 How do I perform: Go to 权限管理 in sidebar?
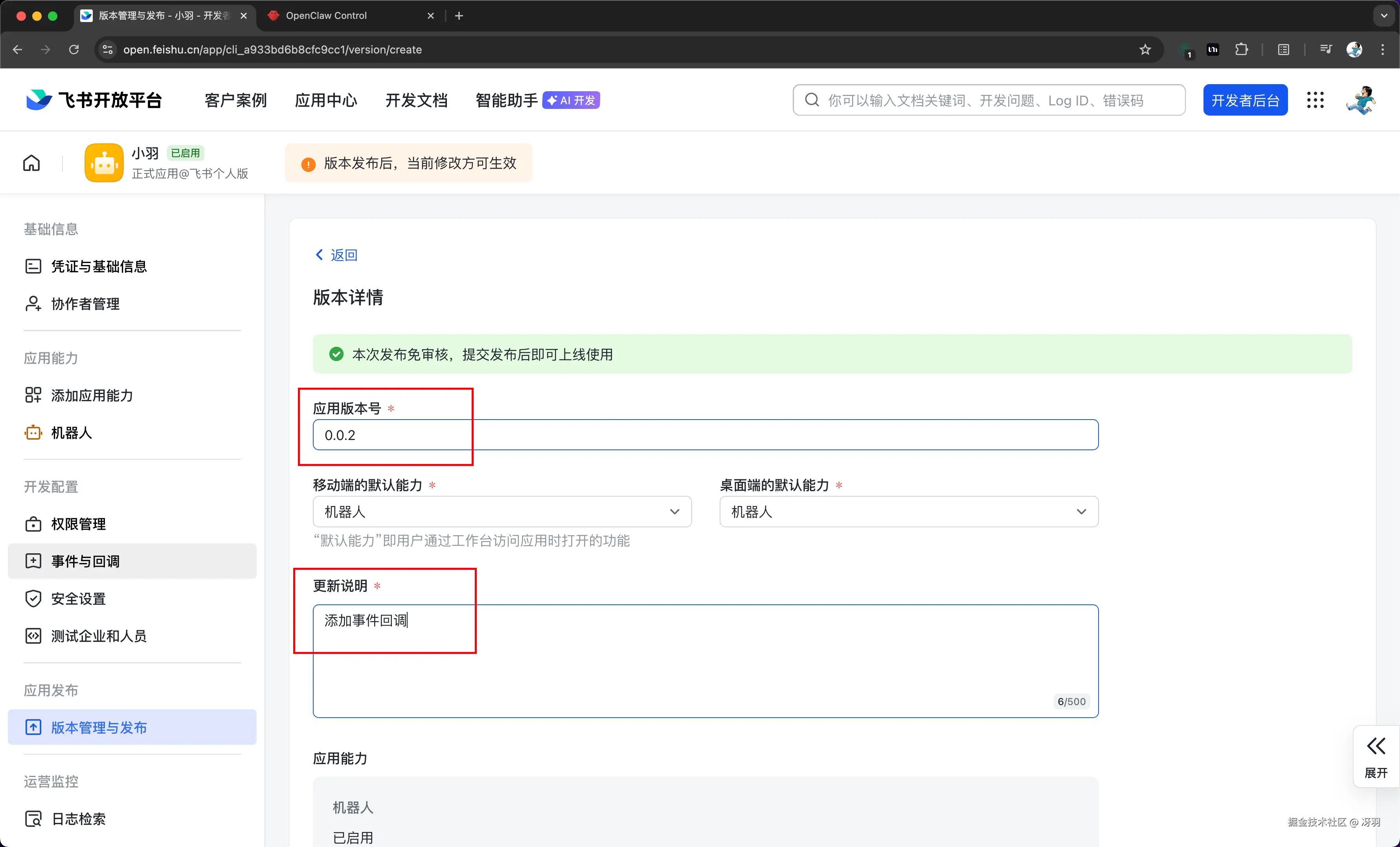[78, 523]
